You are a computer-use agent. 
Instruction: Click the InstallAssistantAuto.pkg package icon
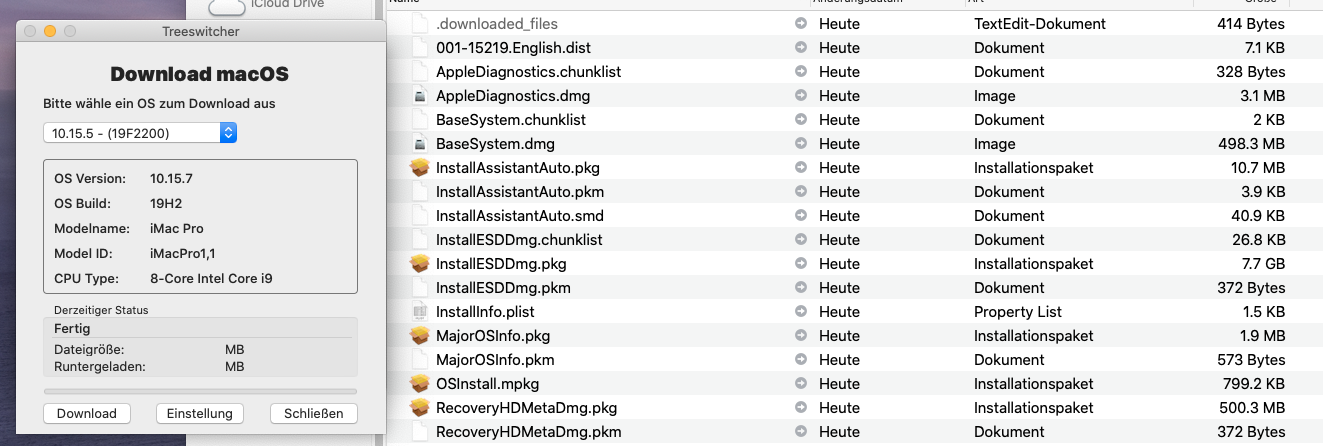420,168
